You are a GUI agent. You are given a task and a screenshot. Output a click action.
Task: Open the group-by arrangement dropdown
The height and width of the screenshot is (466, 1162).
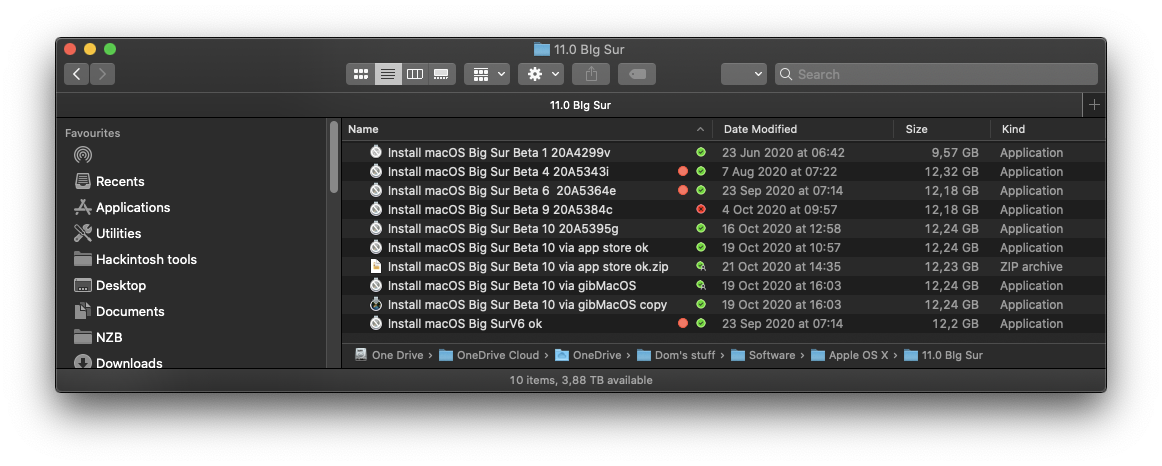[x=487, y=74]
